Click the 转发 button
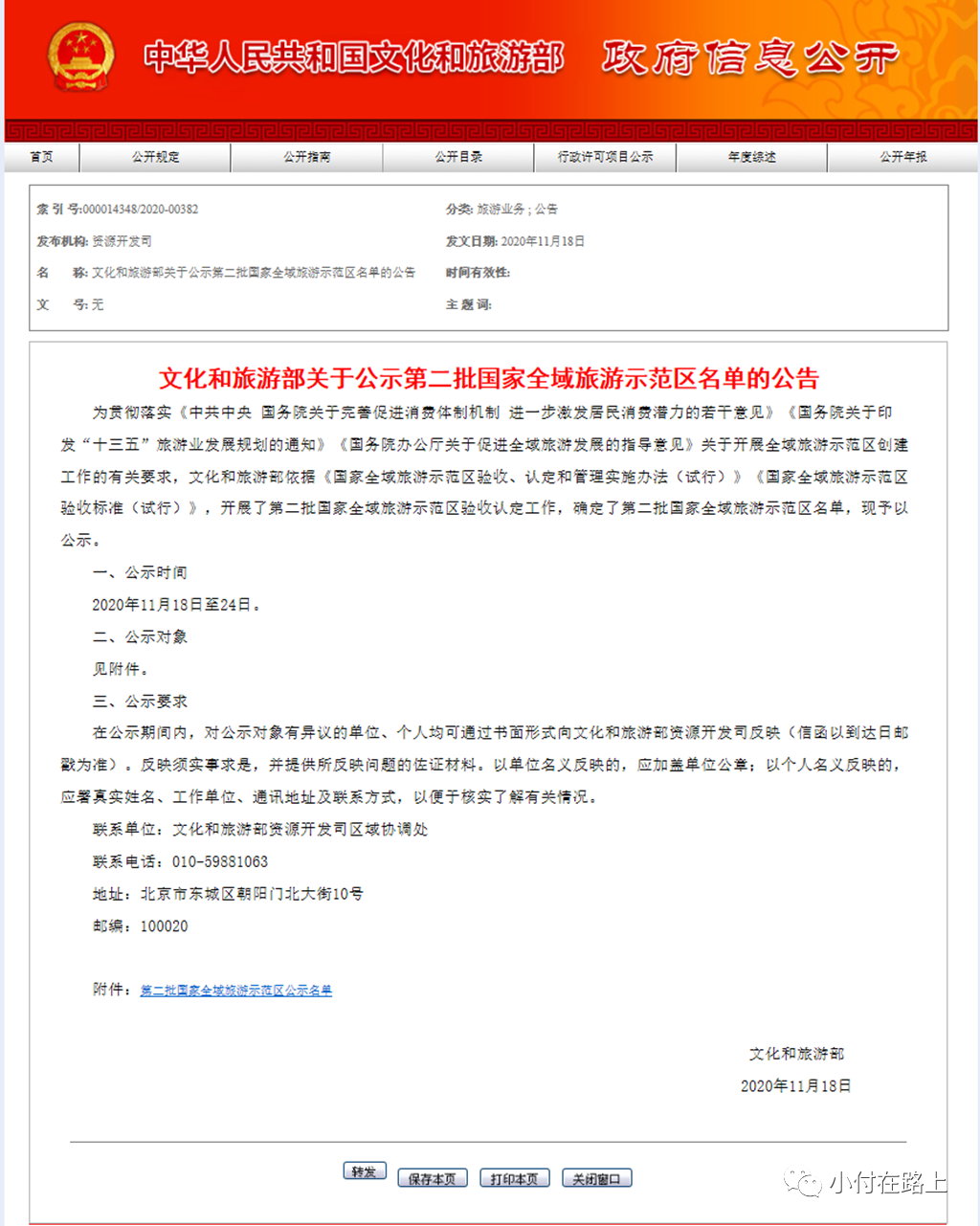 (x=364, y=1172)
